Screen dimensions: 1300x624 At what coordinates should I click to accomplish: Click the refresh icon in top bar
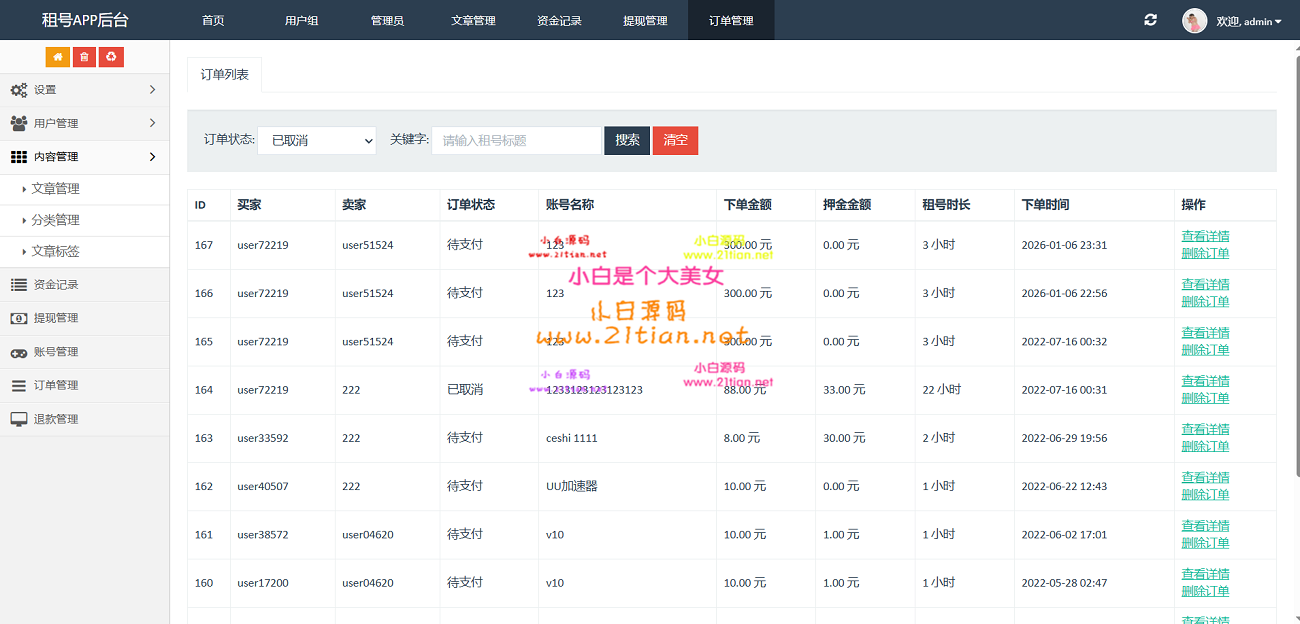coord(1150,20)
